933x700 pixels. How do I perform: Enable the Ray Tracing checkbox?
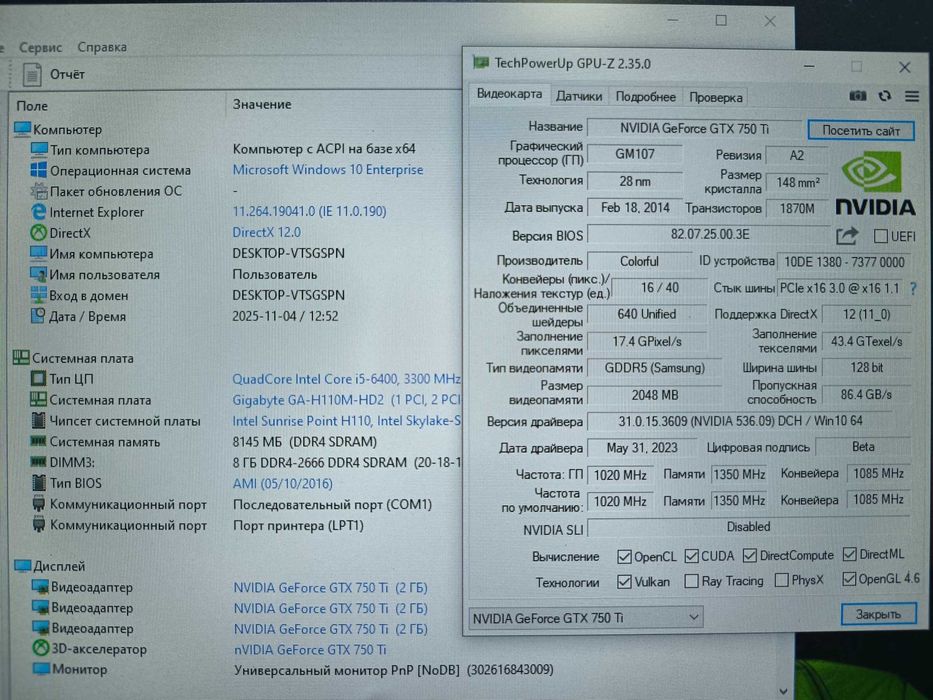pos(691,581)
